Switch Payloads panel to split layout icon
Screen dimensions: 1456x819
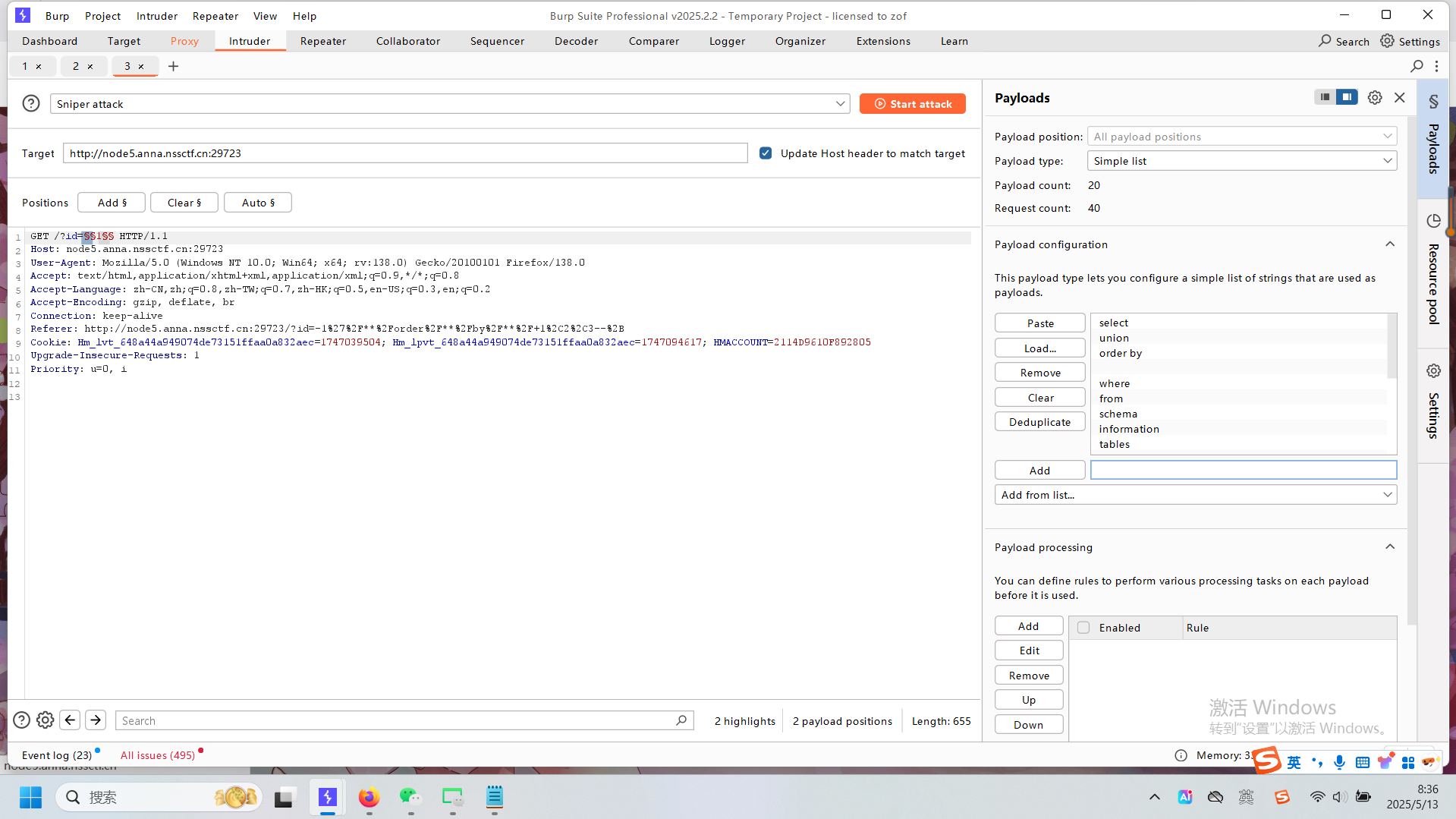coord(1347,97)
